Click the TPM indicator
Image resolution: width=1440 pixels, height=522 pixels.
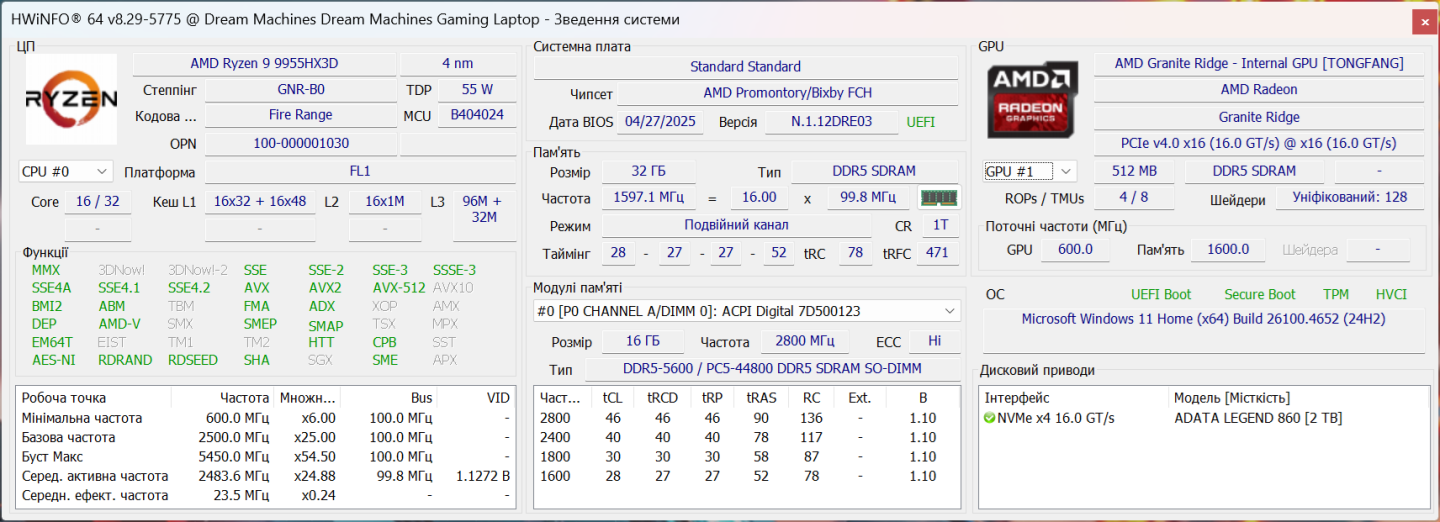pyautogui.click(x=1335, y=294)
